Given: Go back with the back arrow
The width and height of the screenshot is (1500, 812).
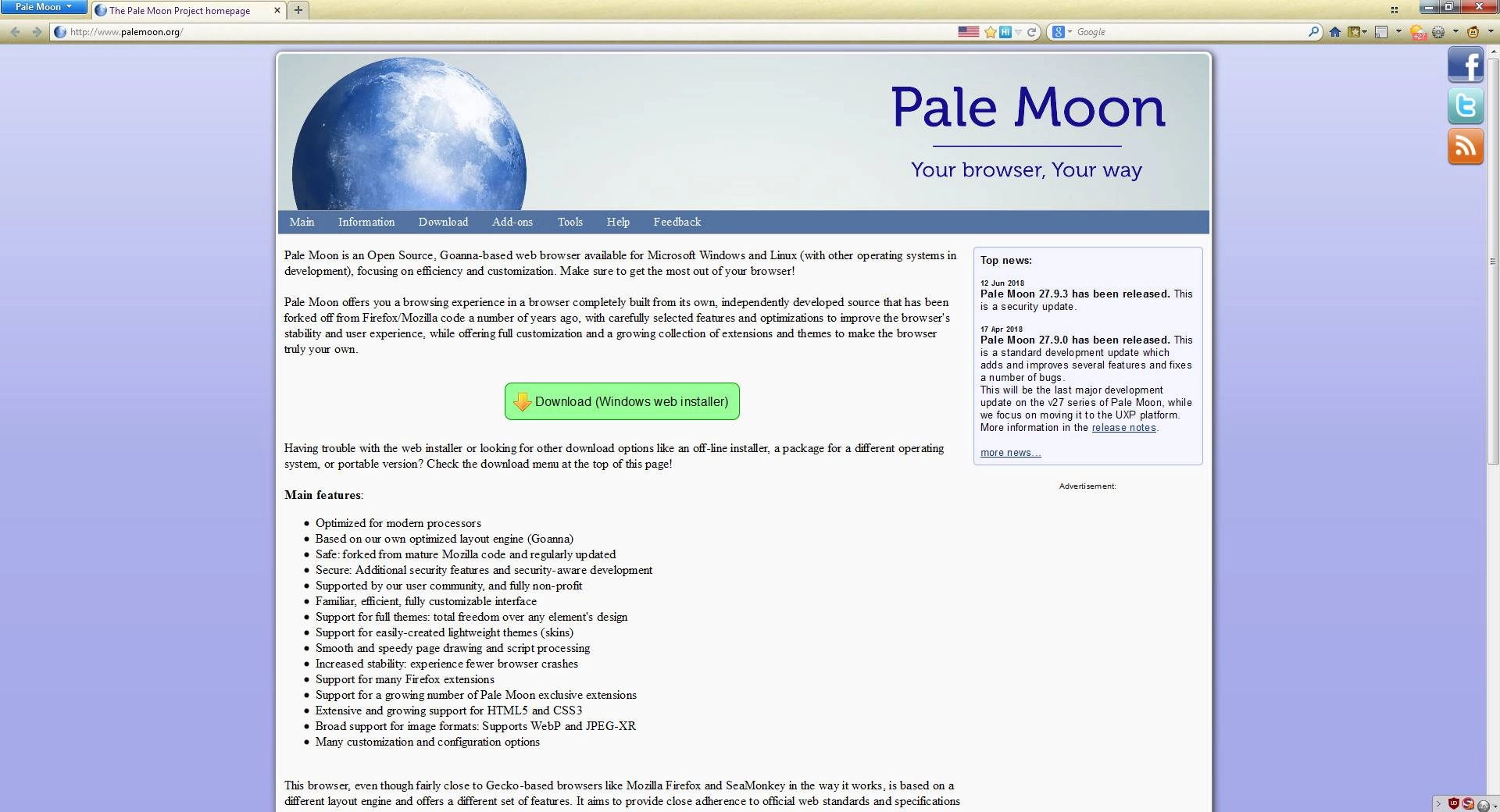Looking at the screenshot, I should 15,32.
